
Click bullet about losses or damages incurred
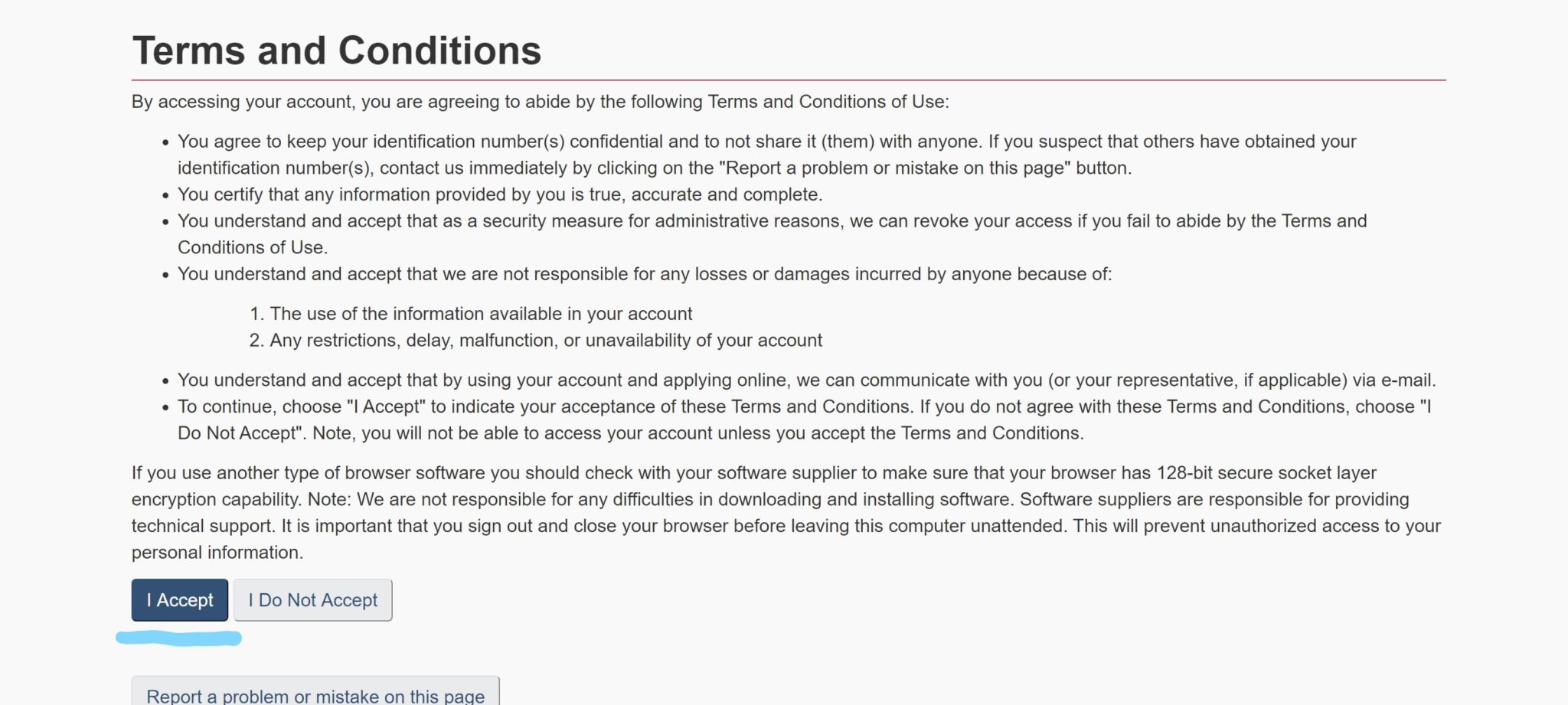[645, 274]
